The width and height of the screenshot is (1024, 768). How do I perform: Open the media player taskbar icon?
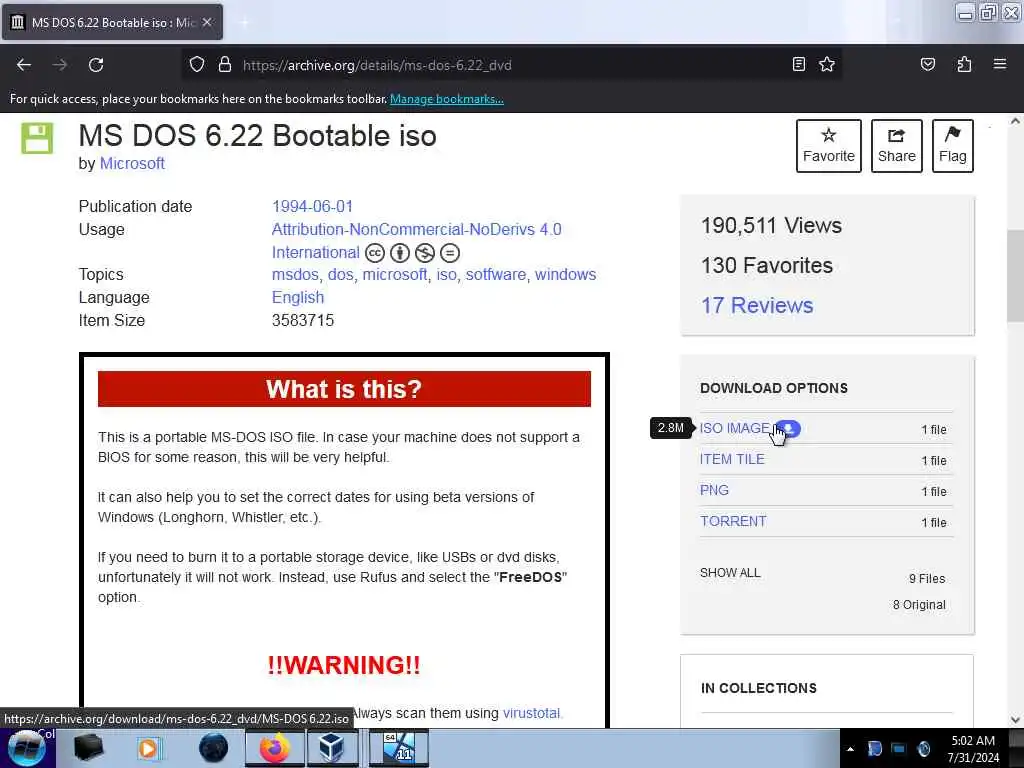[x=148, y=748]
